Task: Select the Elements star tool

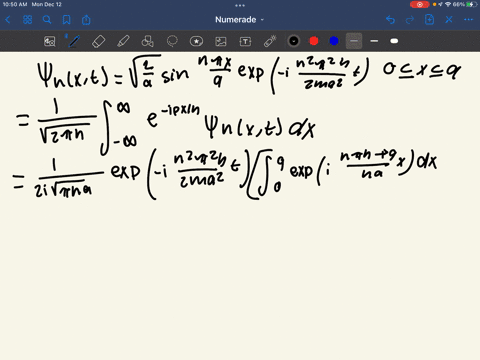Action: tap(196, 41)
